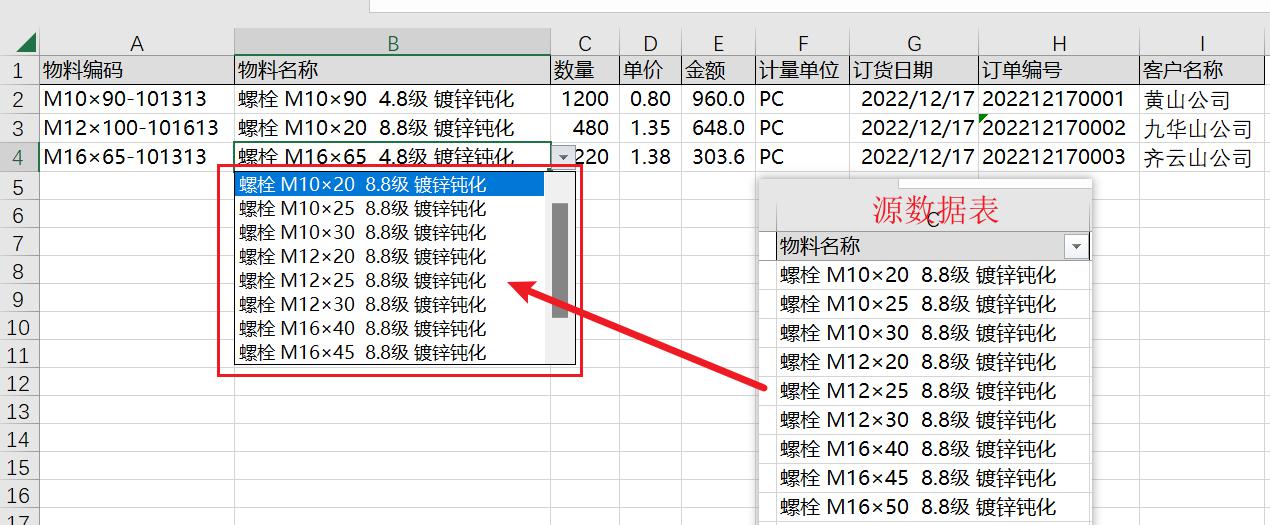The image size is (1270, 525).
Task: Select cell M16×65-101313
Action: pos(137,157)
